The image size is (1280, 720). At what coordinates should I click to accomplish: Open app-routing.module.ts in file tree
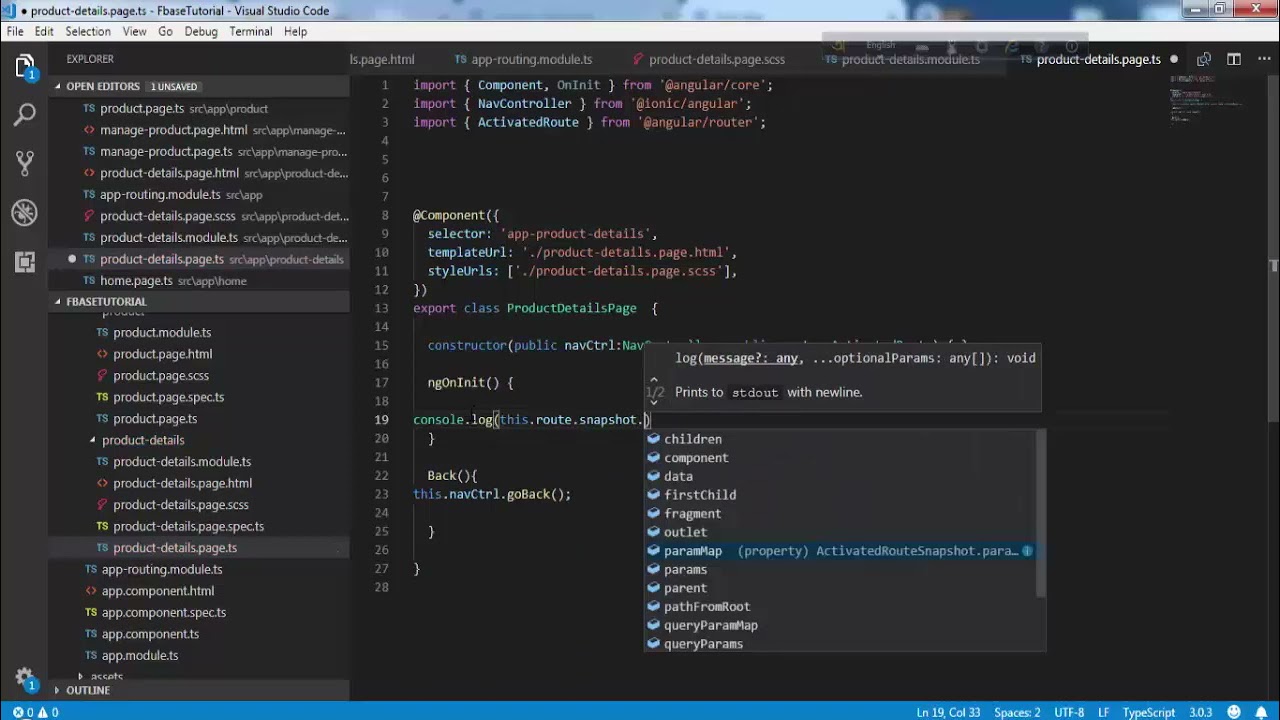tap(199, 570)
